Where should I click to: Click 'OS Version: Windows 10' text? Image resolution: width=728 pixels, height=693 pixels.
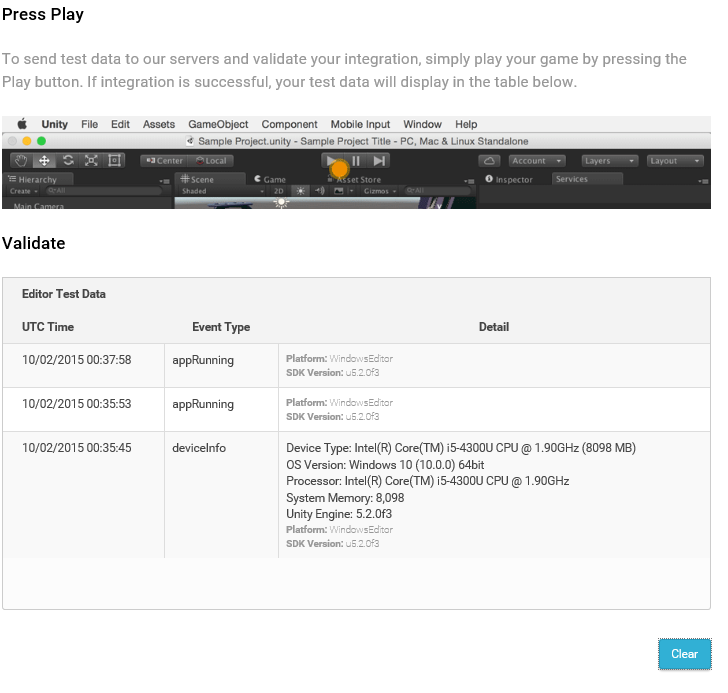[385, 465]
